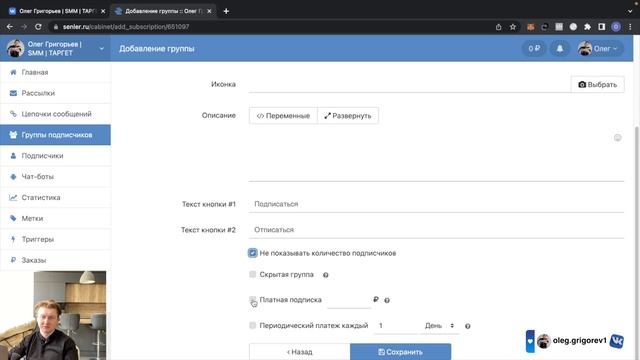Open the Подписчики section

[55, 156]
